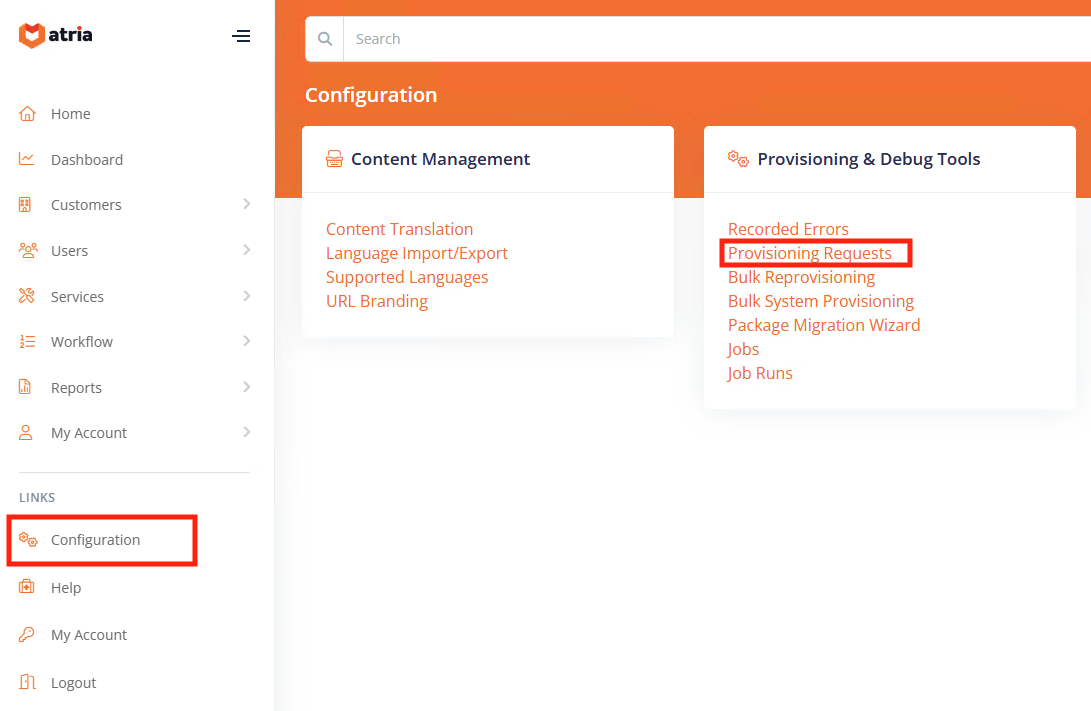
Task: Expand the Workflow submenu chevron
Action: tap(246, 341)
